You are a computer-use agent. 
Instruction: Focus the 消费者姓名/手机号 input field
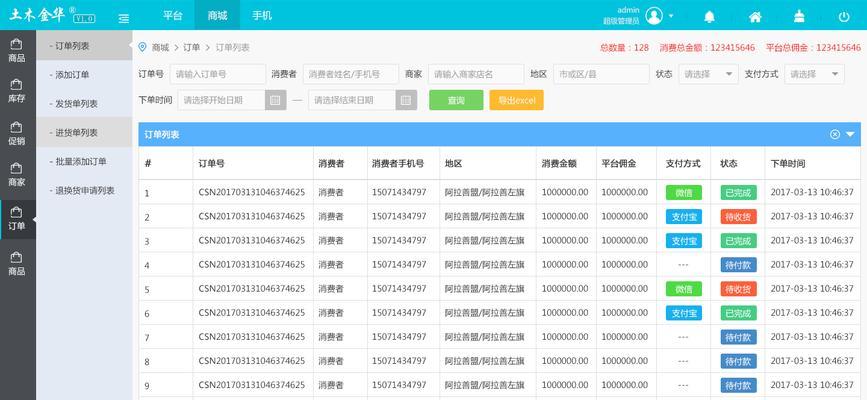click(351, 74)
